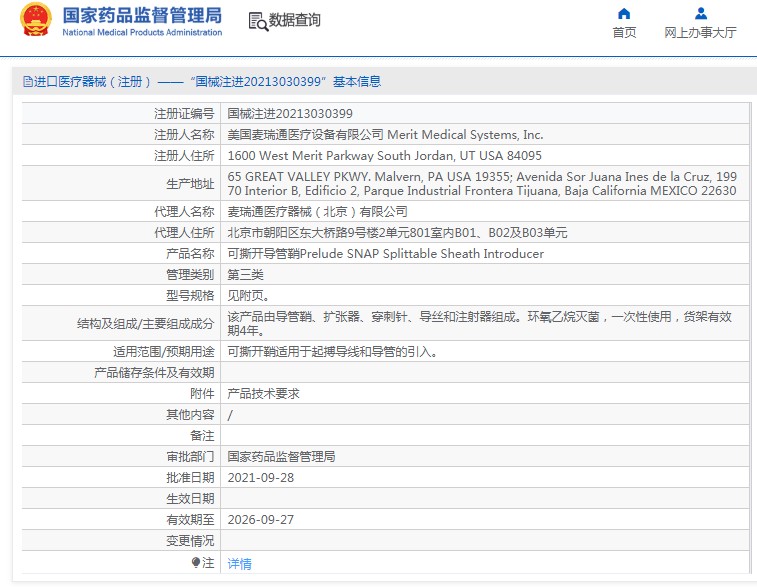
Task: Select the Prelude SNAP Splittable Sheath Introducer name
Action: tap(385, 253)
